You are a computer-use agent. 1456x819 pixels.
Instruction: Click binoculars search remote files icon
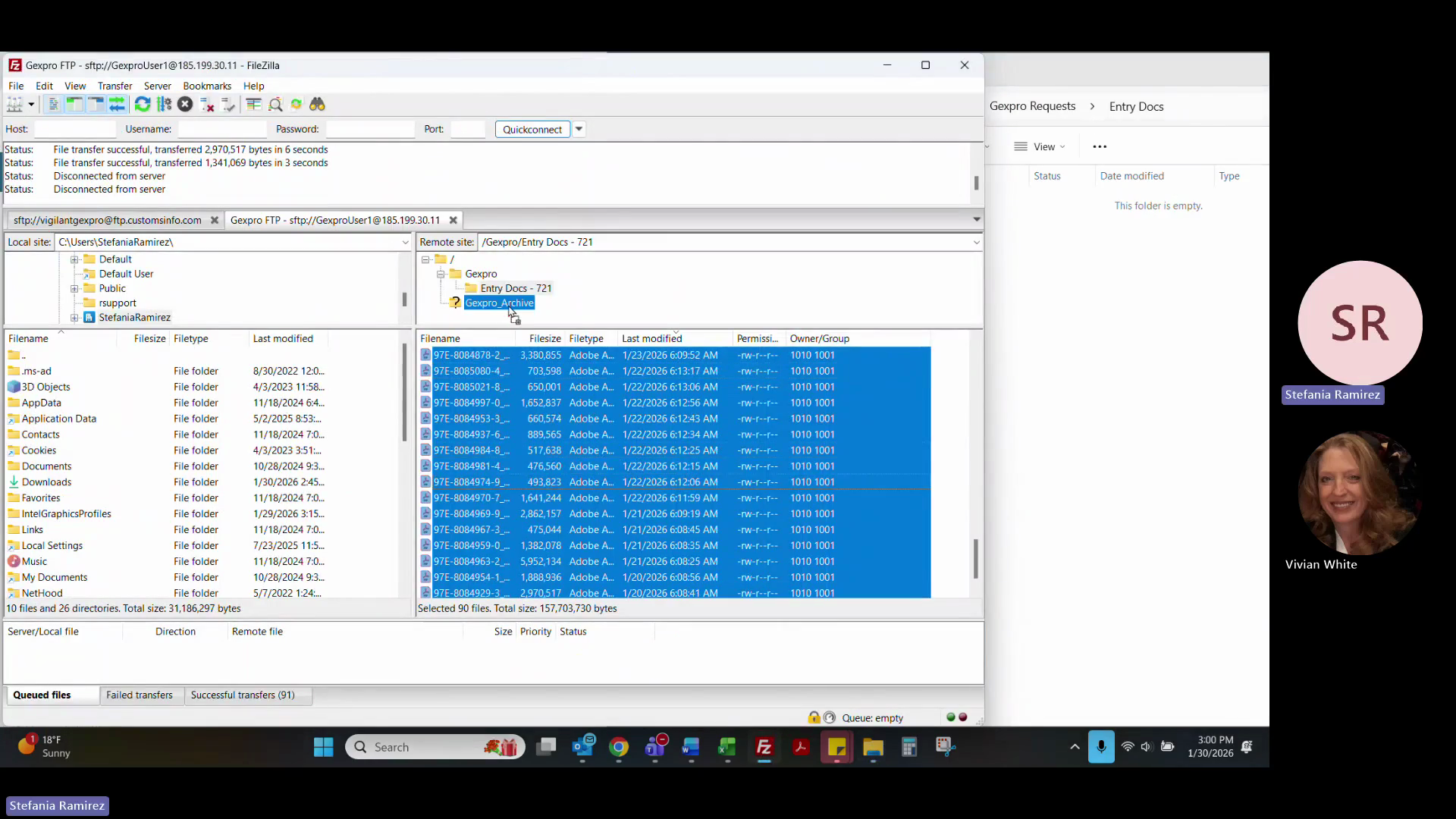click(x=317, y=105)
